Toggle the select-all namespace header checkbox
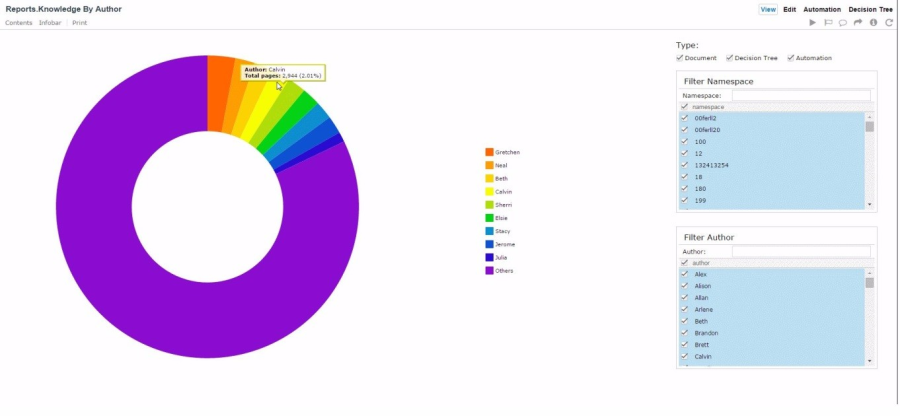Viewport: 900px width, 416px height. coord(684,106)
